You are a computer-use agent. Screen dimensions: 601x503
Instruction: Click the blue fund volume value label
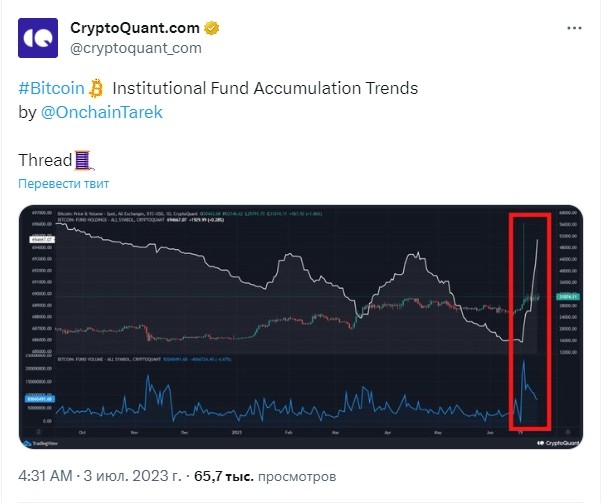click(40, 399)
